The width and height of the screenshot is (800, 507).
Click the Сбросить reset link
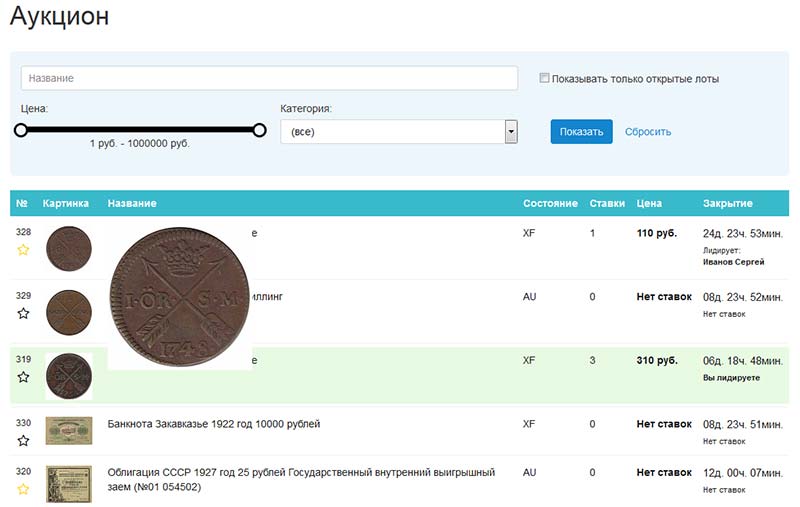(648, 132)
